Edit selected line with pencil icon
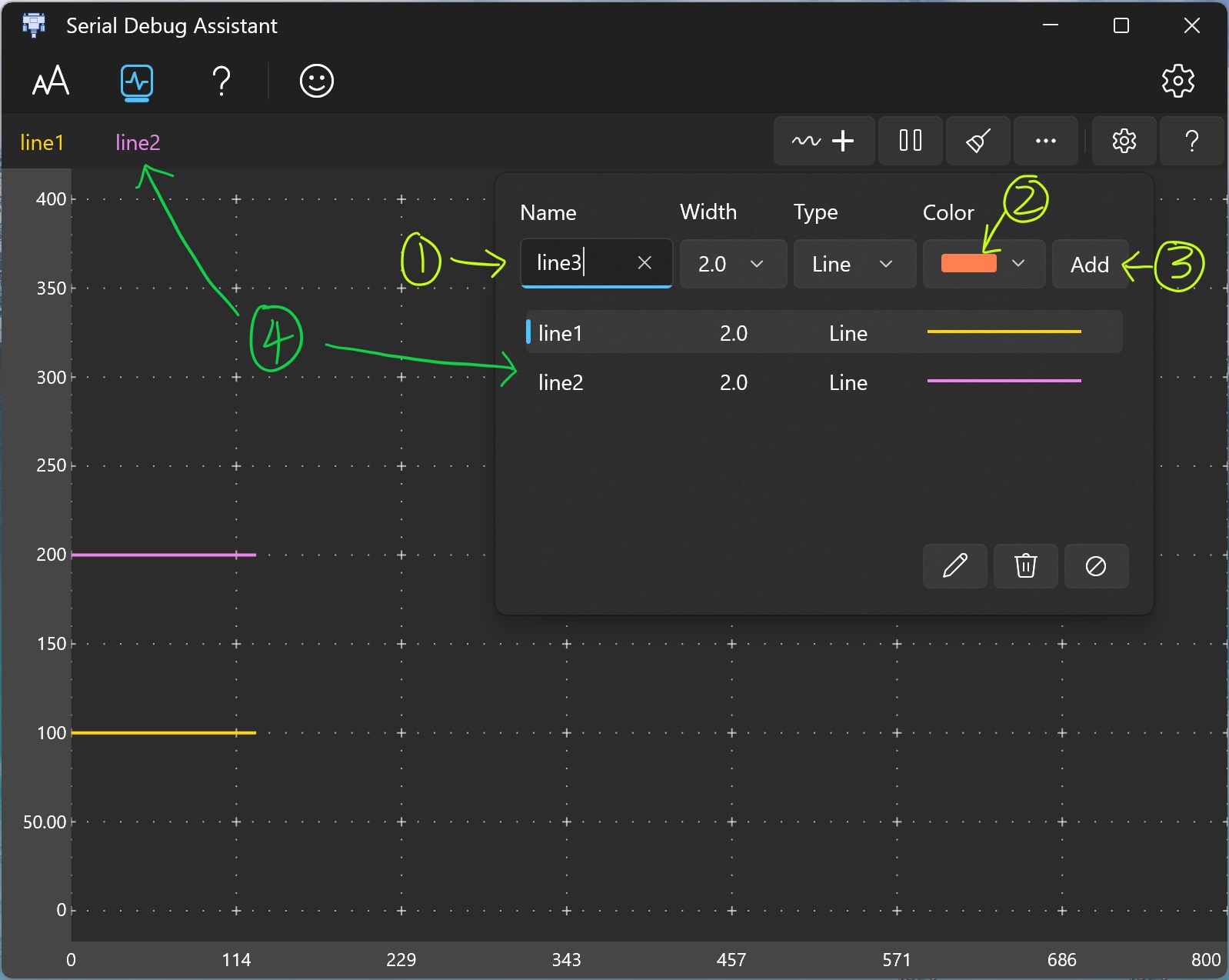This screenshot has height=980, width=1229. tap(955, 566)
